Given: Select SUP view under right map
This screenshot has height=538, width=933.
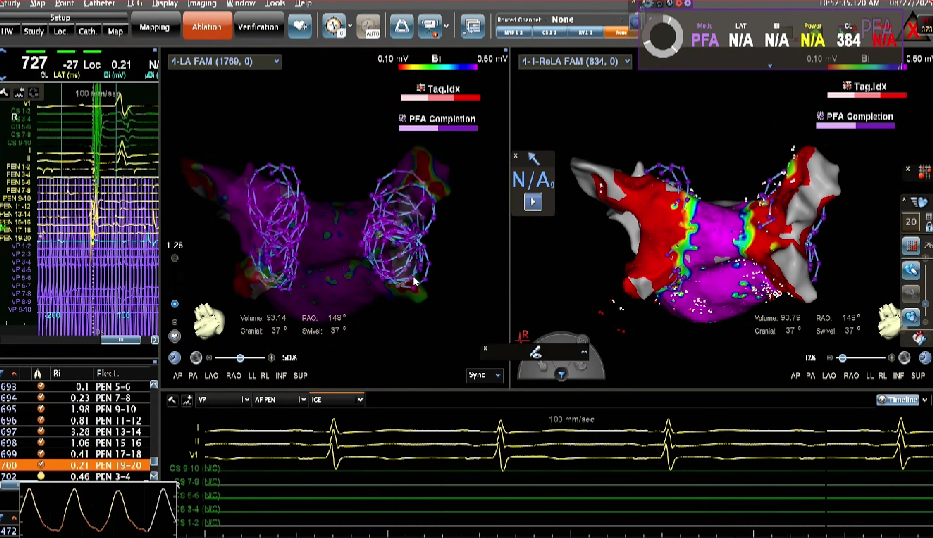Looking at the screenshot, I should [919, 375].
